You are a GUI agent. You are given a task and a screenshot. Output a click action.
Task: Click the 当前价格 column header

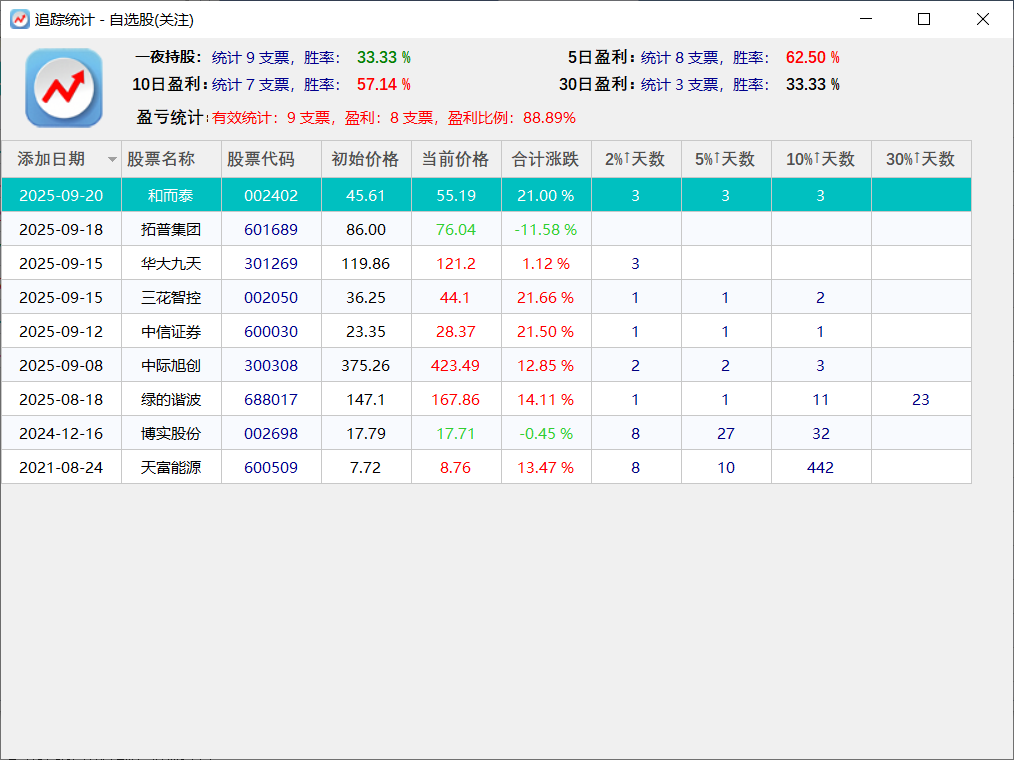coord(456,159)
